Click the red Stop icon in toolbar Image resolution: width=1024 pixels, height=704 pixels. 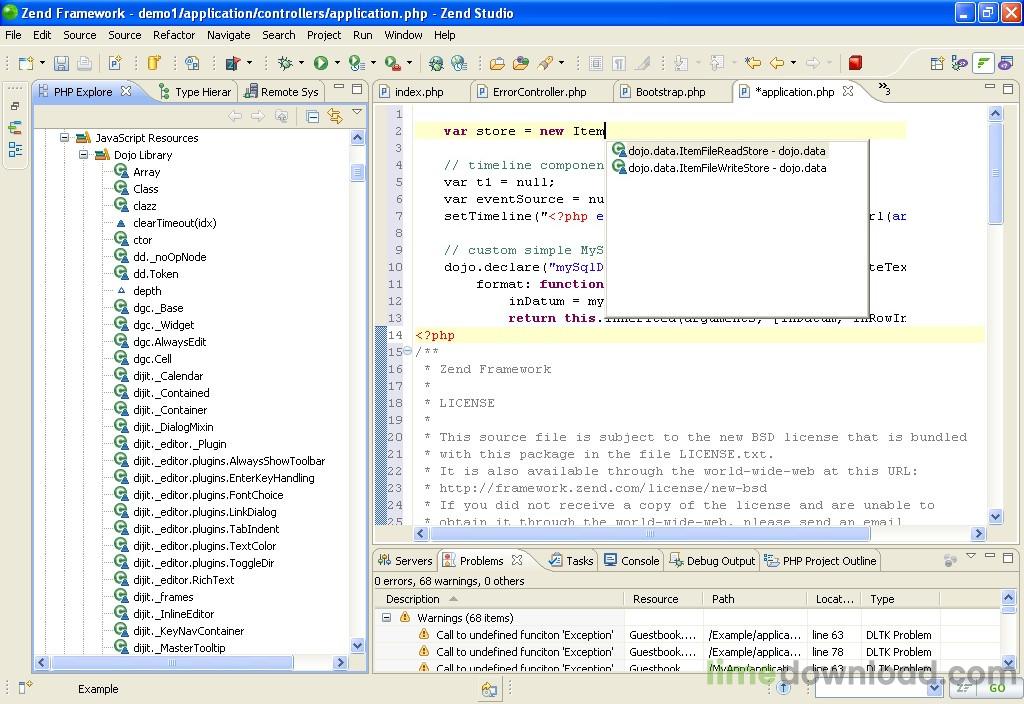click(x=855, y=63)
